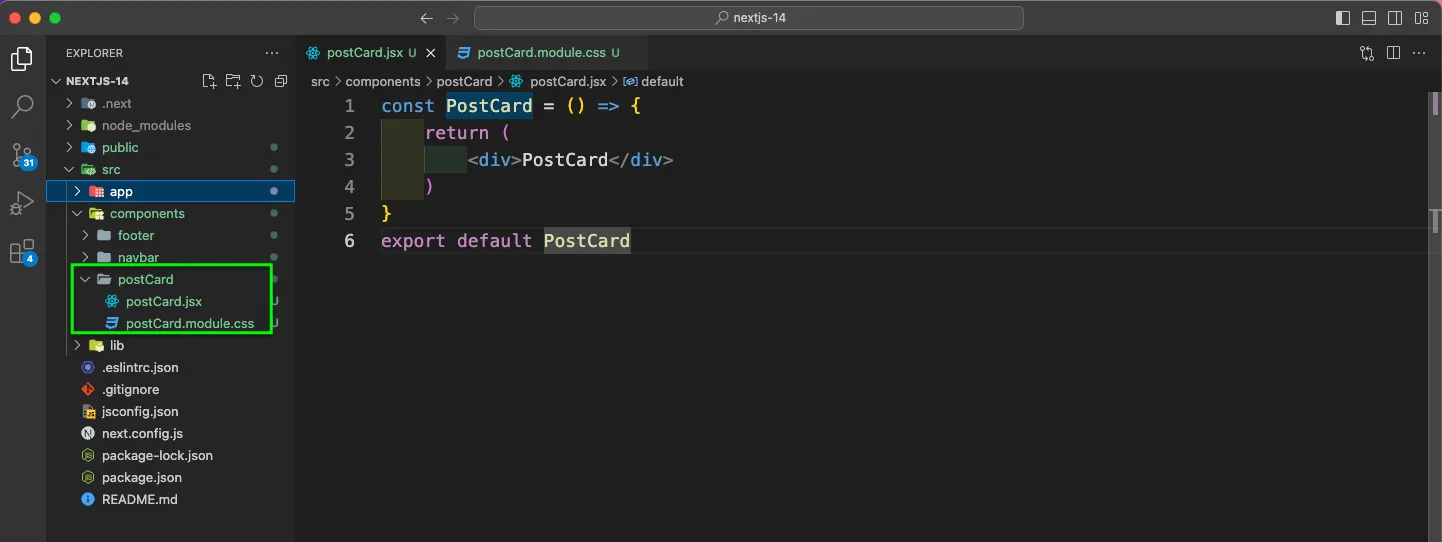
Task: Open the Extensions view with 4 badge
Action: click(x=22, y=252)
